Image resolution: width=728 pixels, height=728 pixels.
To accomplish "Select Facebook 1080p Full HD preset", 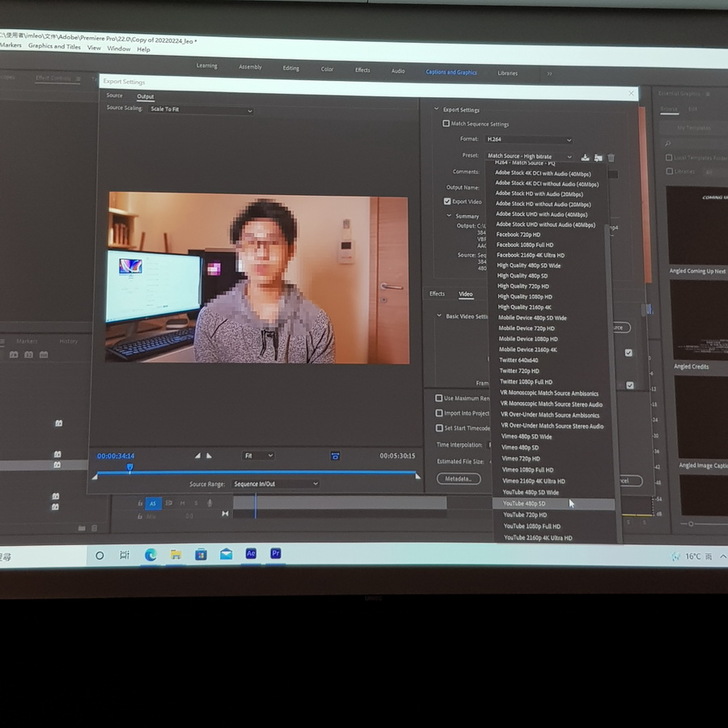I will coord(525,245).
